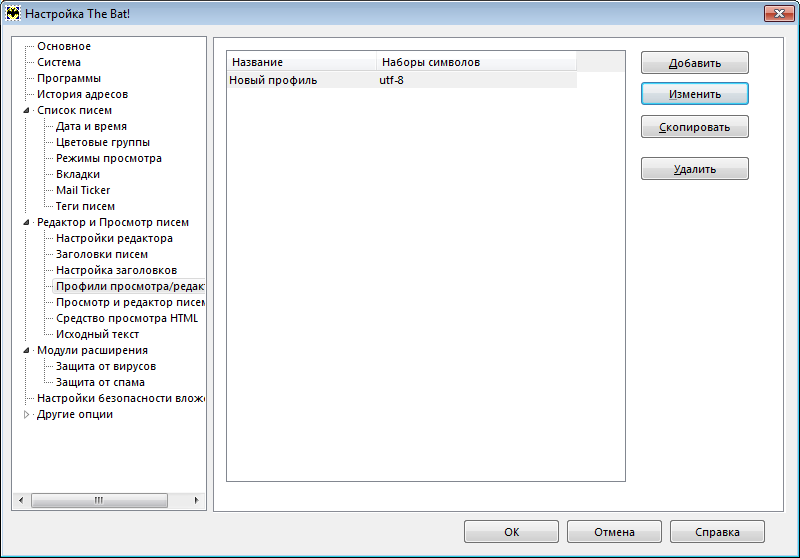Screen dimensions: 800x558
Task: Open Настройки безопасности вложений page
Action: tap(120, 398)
